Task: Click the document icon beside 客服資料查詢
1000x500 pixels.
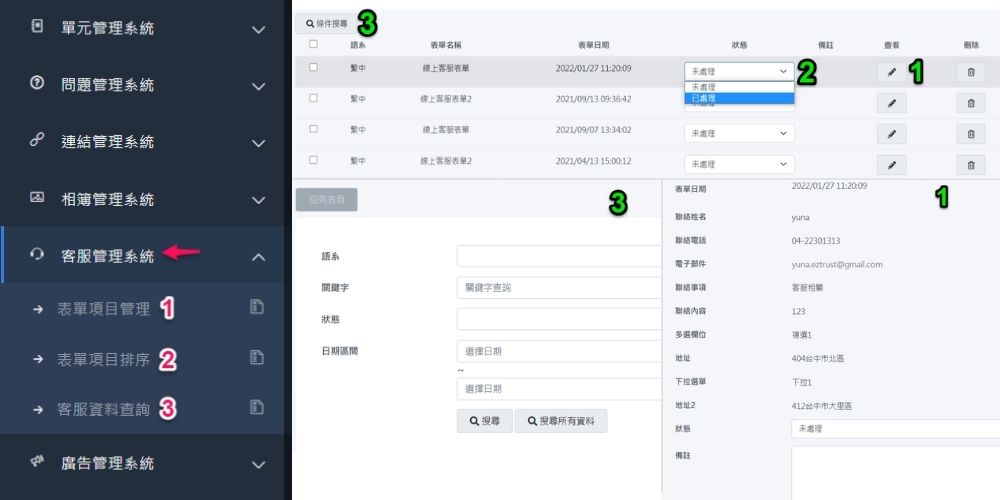Action: (256, 407)
